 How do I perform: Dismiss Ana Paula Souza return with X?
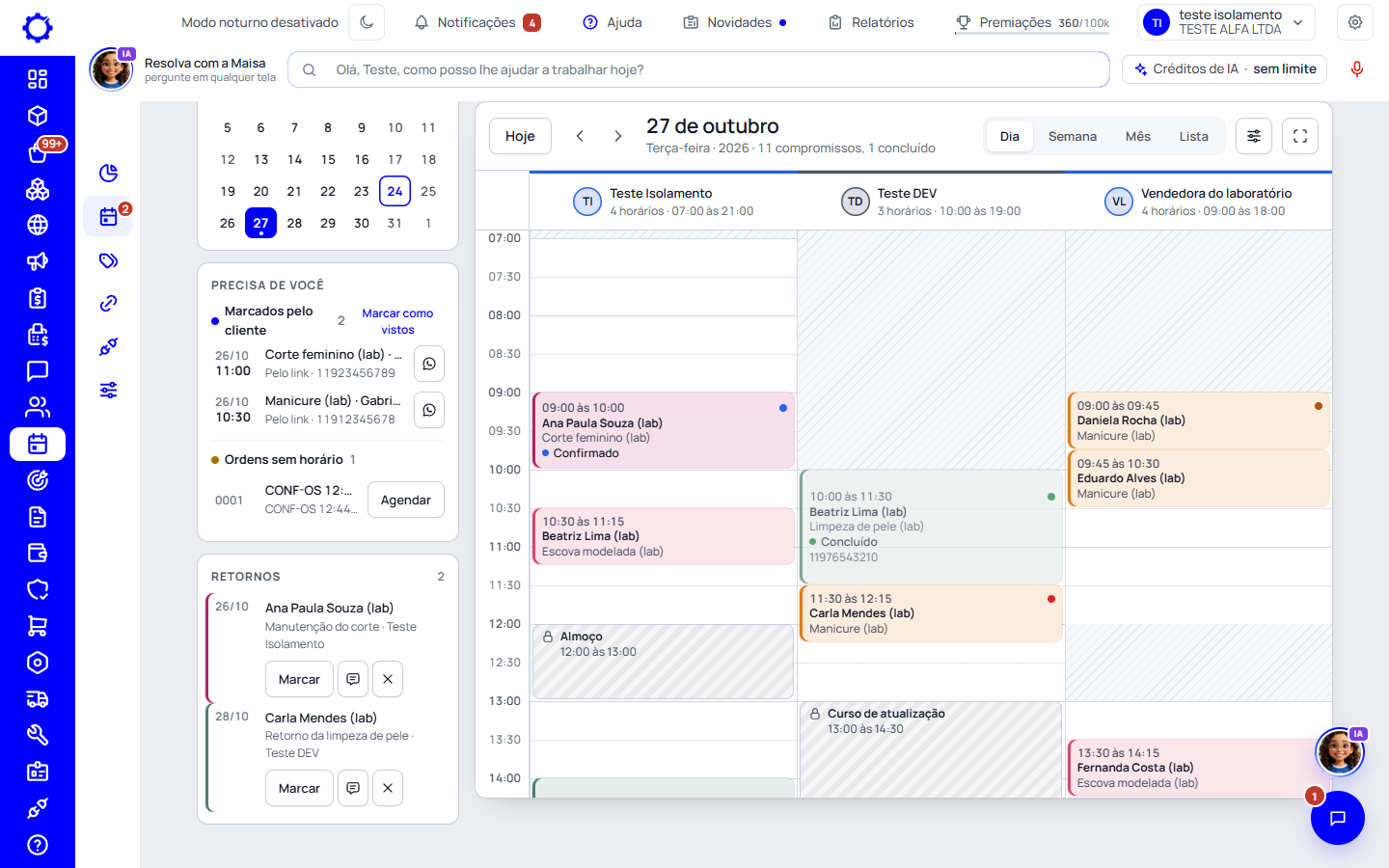[388, 679]
